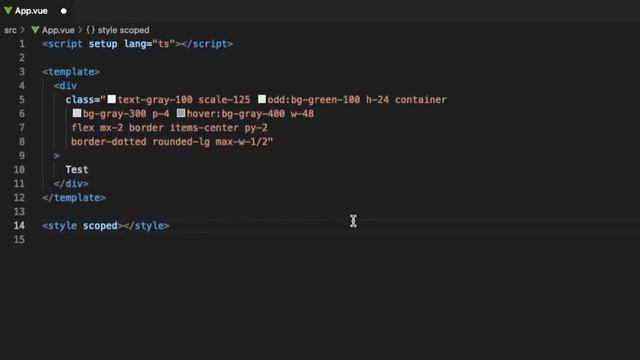This screenshot has width=640, height=360.
Task: Click the closing </template> tag
Action: 74,198
